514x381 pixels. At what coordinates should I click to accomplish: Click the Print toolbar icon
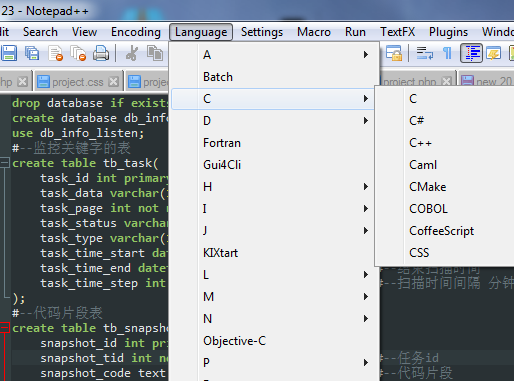pos(101,53)
